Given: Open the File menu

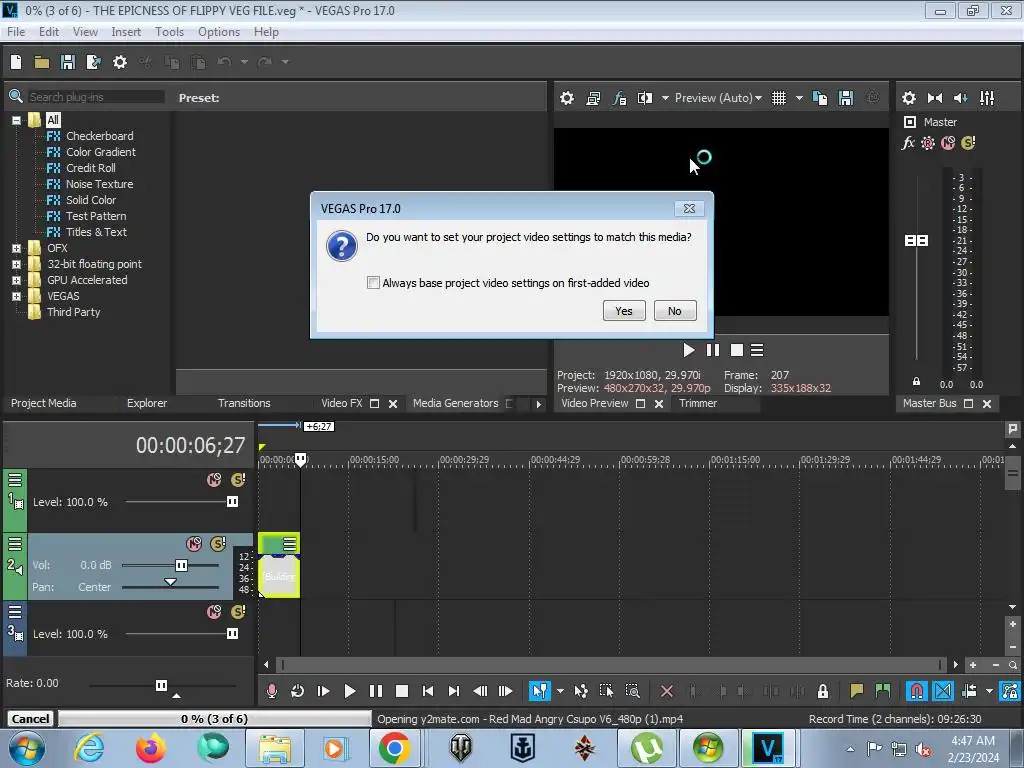Looking at the screenshot, I should coord(16,32).
